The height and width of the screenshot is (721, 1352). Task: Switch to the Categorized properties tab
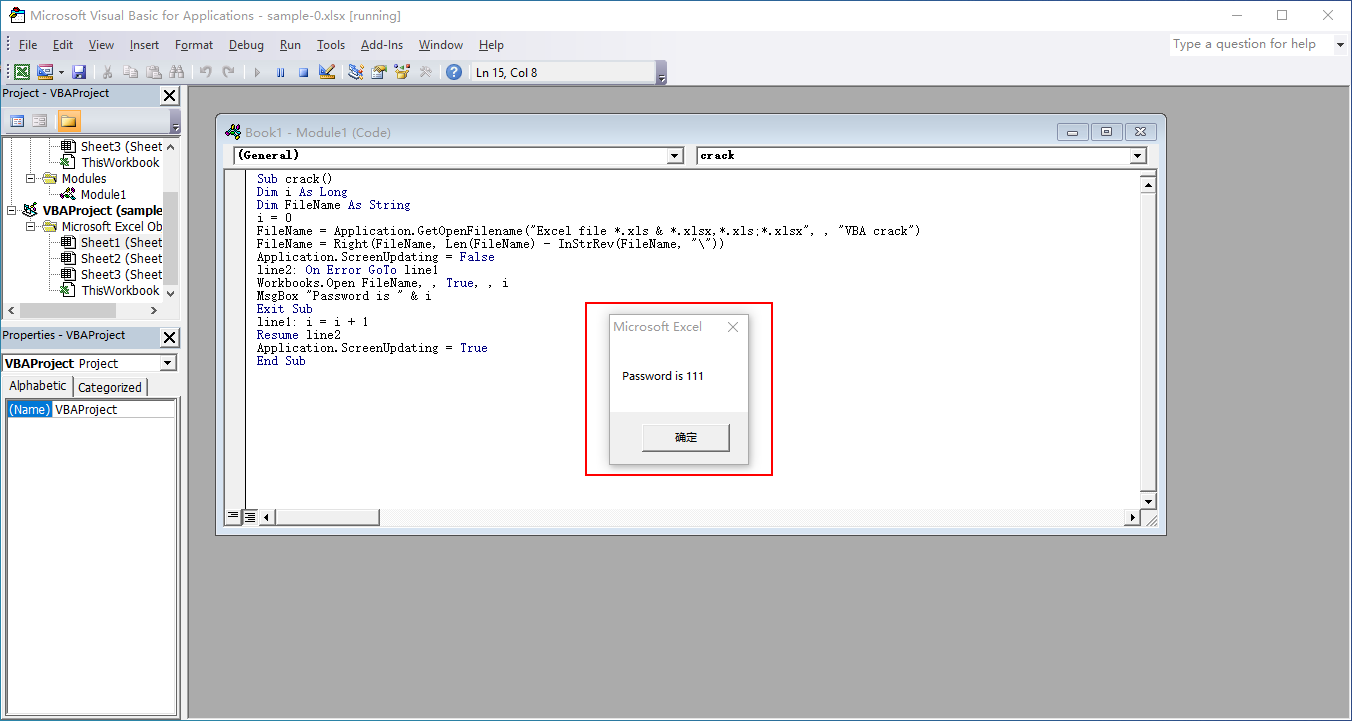[x=110, y=387]
